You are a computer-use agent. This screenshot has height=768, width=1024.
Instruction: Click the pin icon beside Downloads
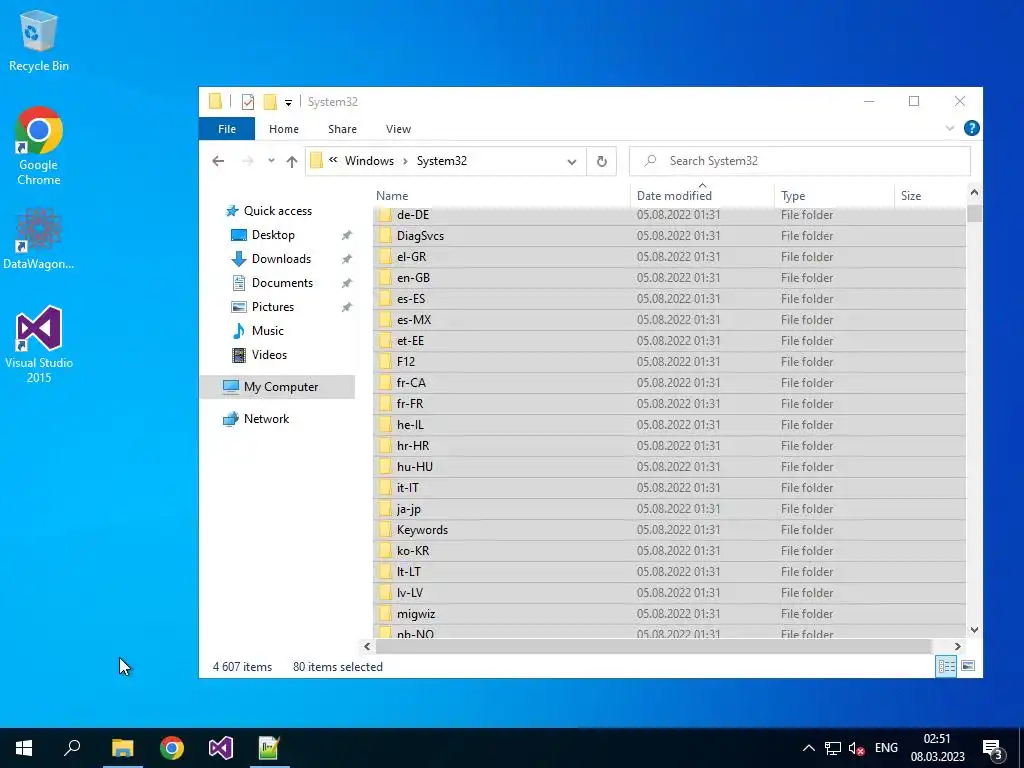(x=347, y=259)
